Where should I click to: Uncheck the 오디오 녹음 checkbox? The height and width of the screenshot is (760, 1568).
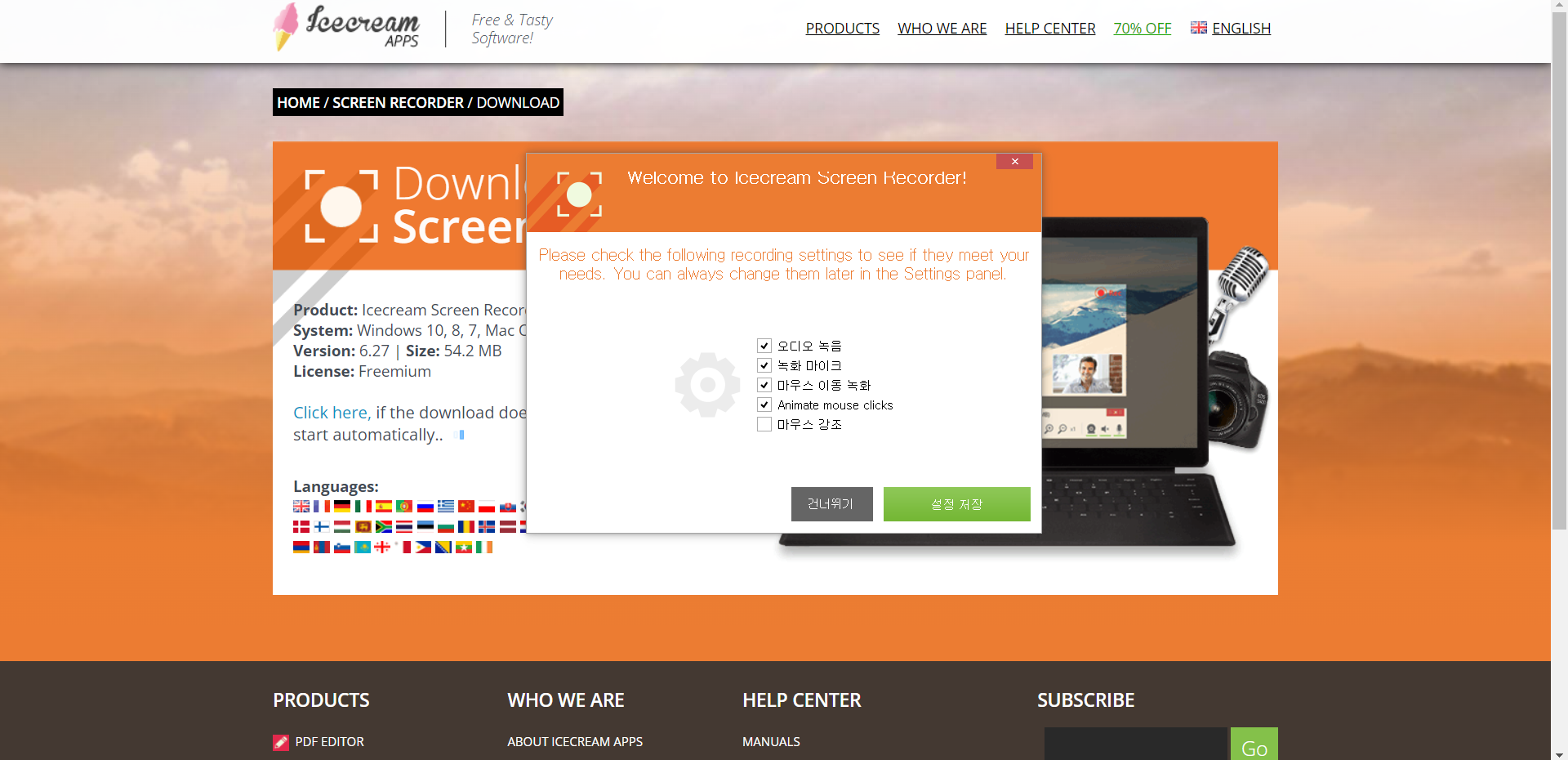764,346
